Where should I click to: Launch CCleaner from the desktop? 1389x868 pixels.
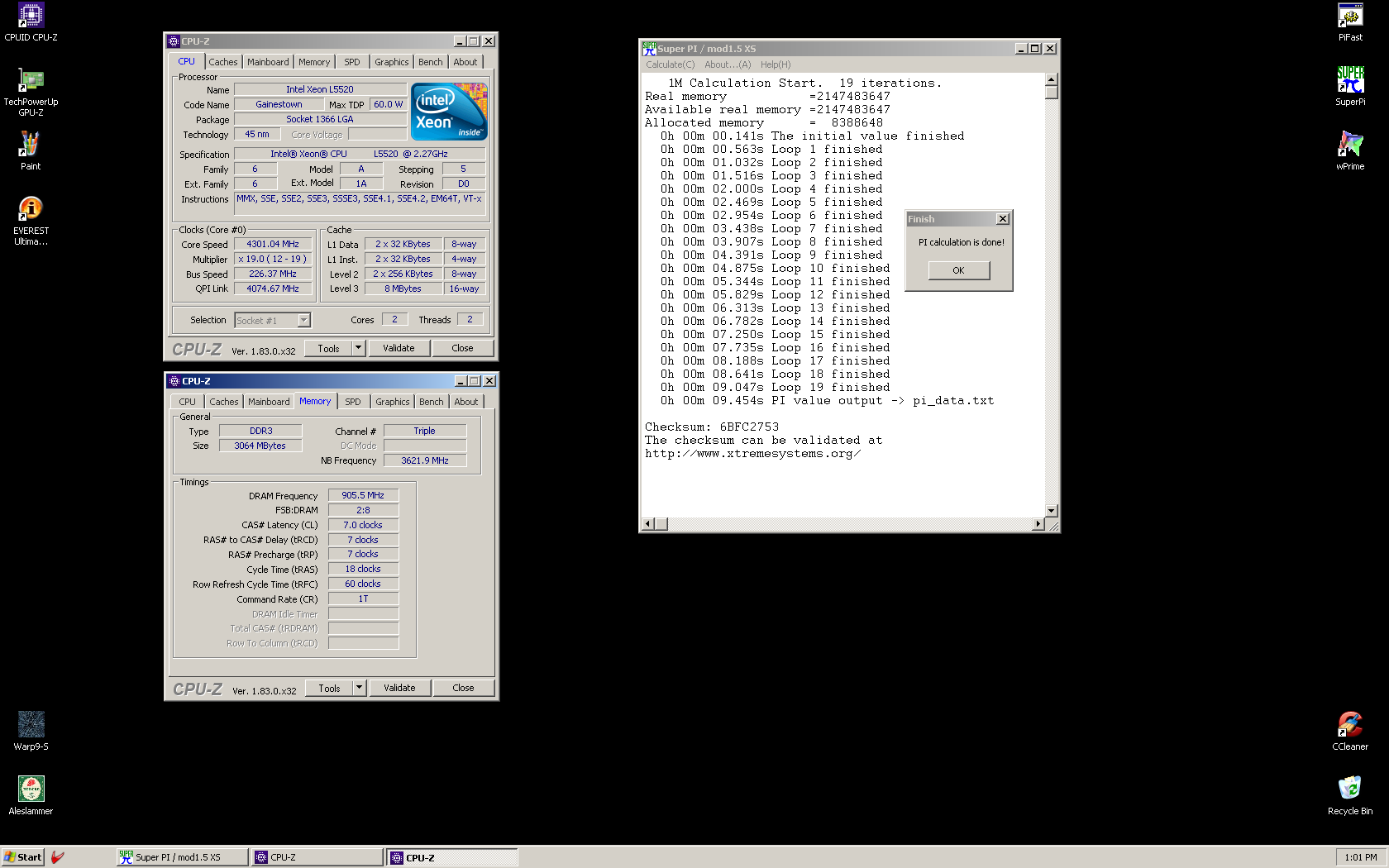pos(1350,731)
